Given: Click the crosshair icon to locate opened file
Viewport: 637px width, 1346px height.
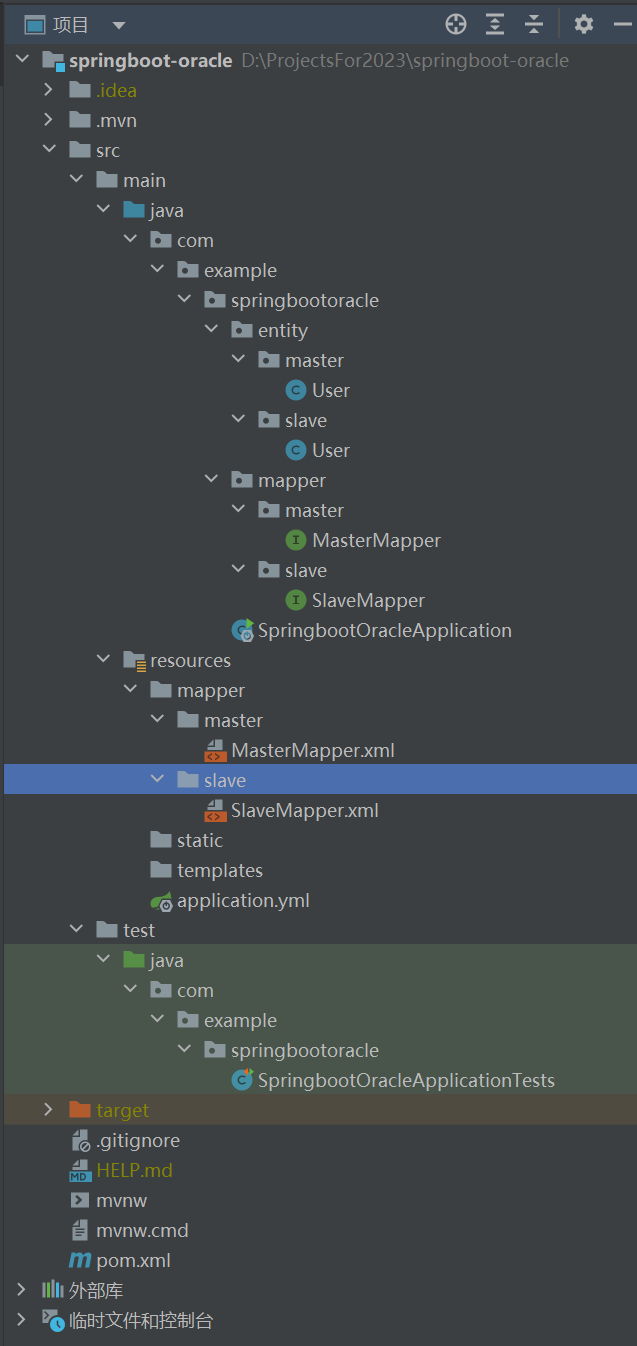Looking at the screenshot, I should (x=455, y=24).
